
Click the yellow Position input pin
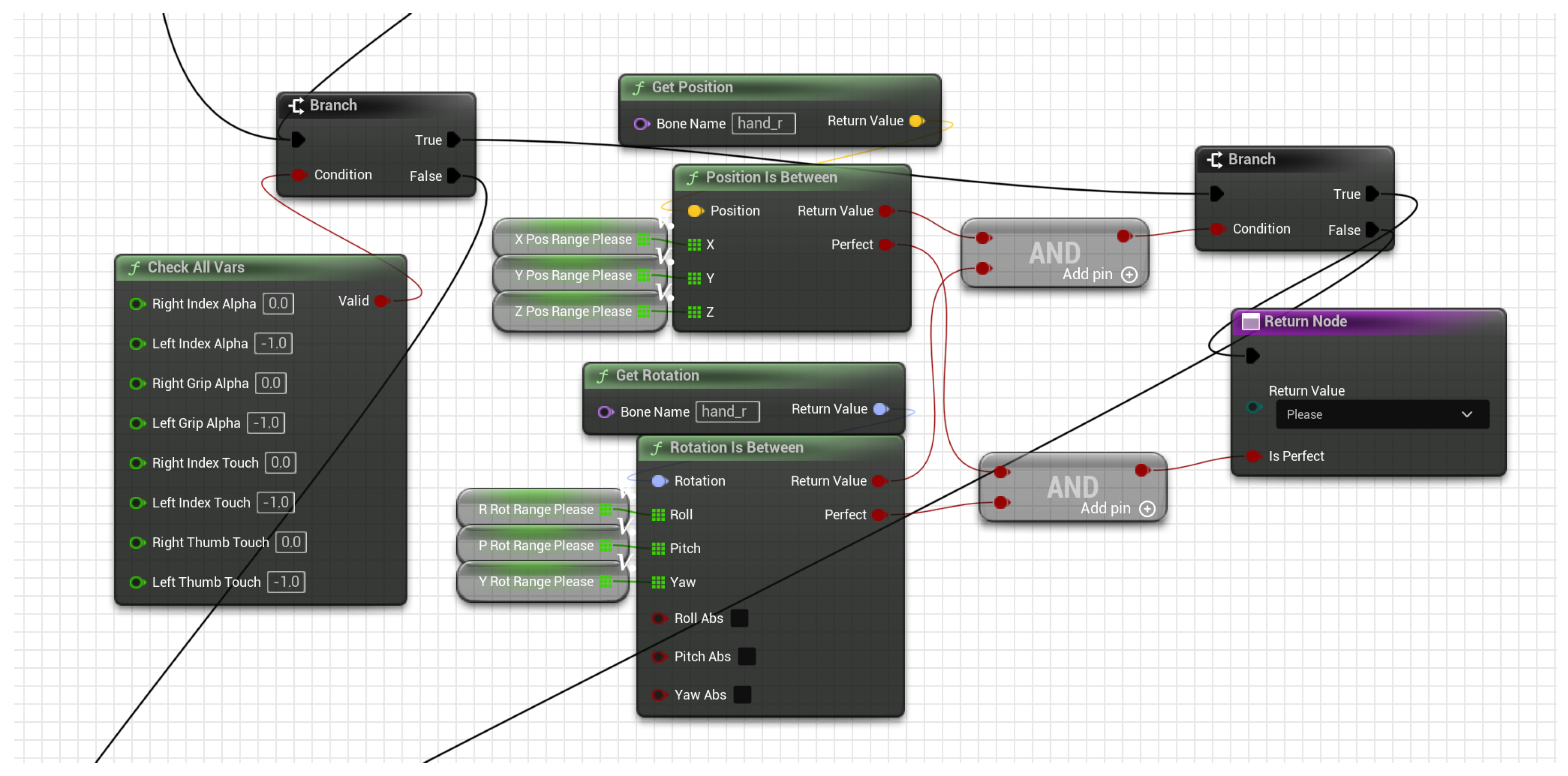point(695,211)
